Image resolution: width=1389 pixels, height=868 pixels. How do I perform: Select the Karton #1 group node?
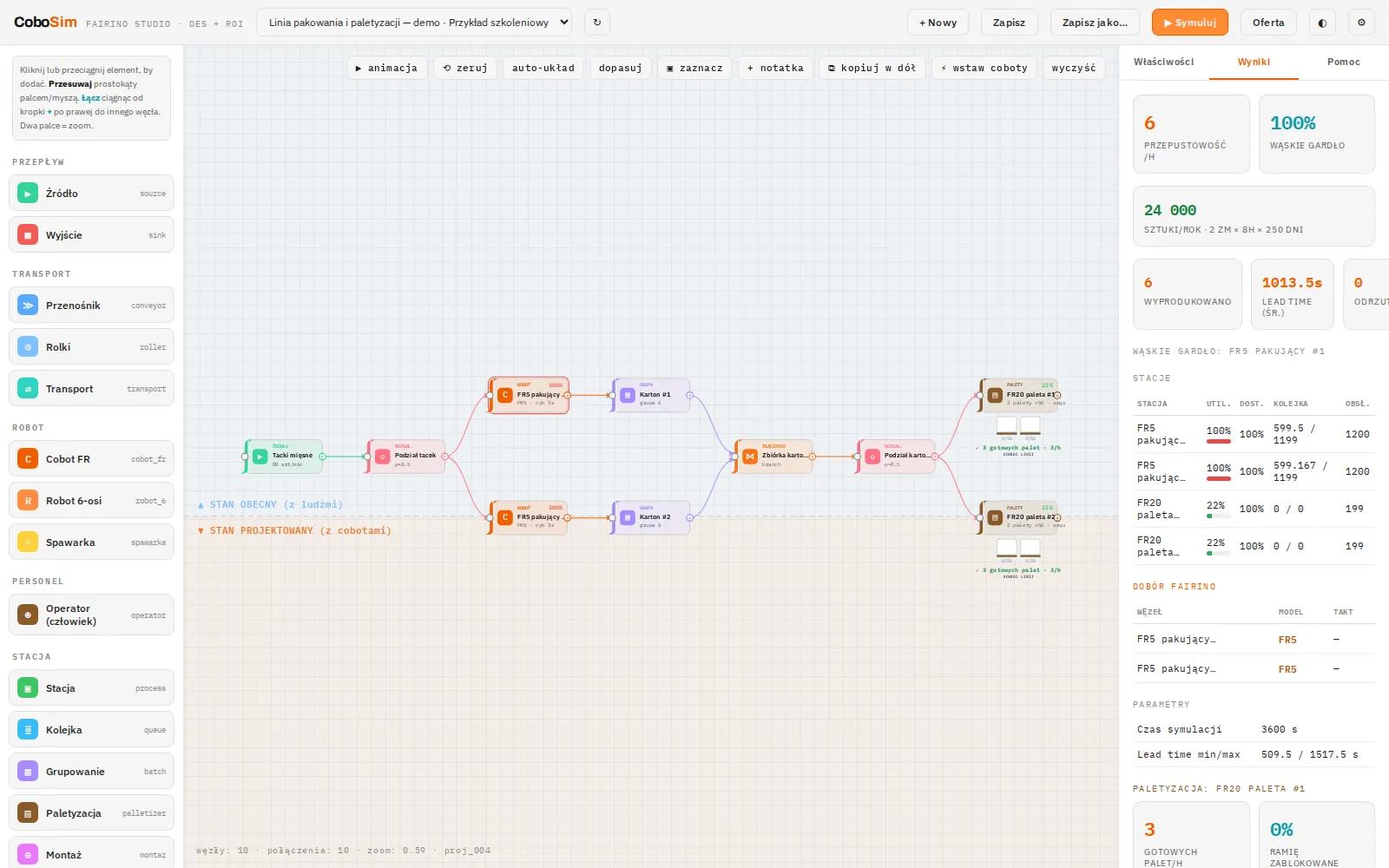point(651,395)
